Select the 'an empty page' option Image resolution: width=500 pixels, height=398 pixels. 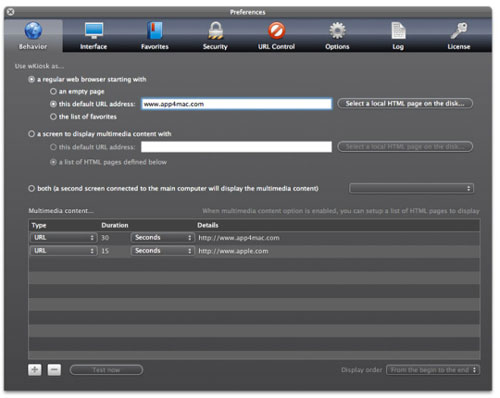[53, 91]
